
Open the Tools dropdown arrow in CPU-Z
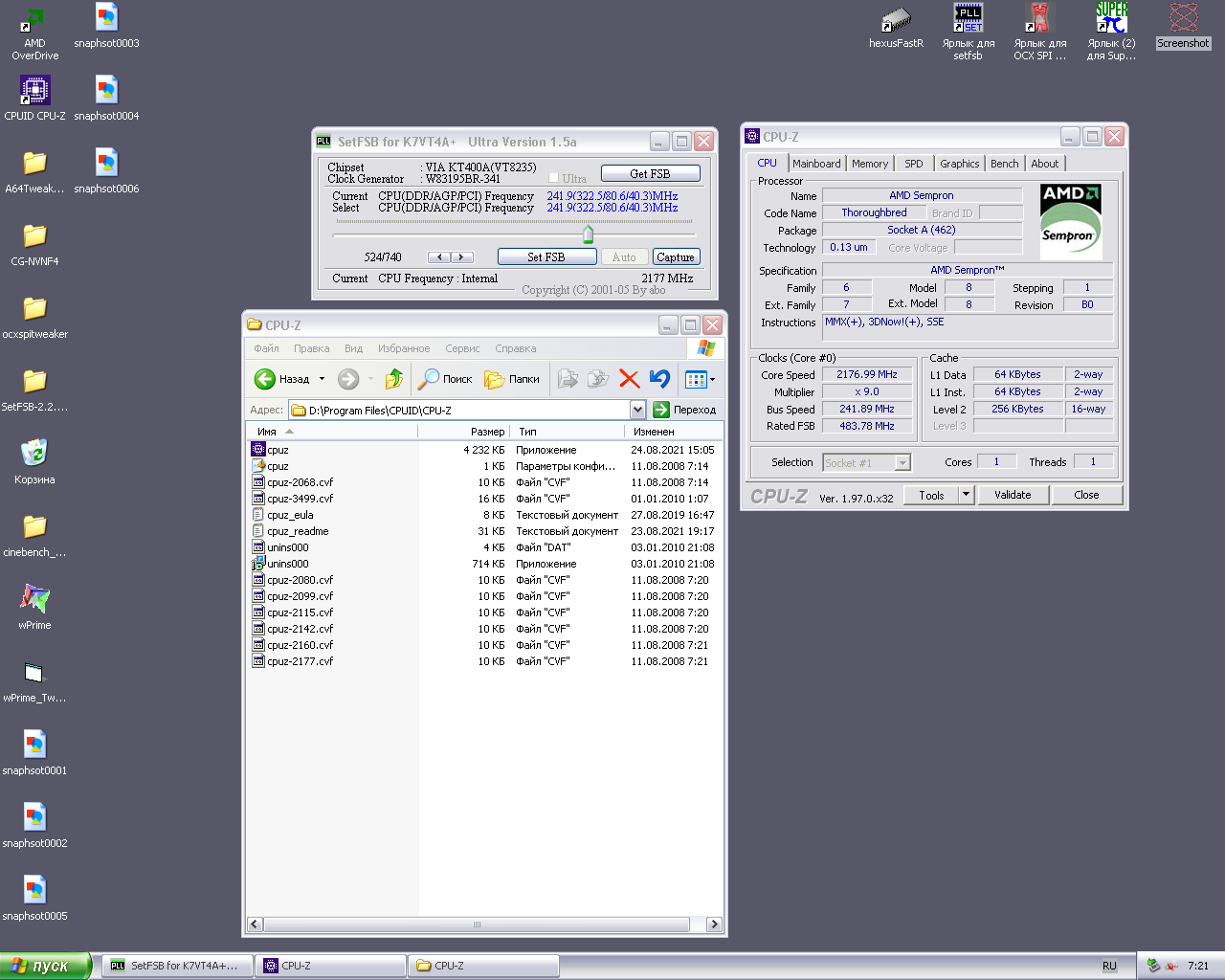pos(966,495)
